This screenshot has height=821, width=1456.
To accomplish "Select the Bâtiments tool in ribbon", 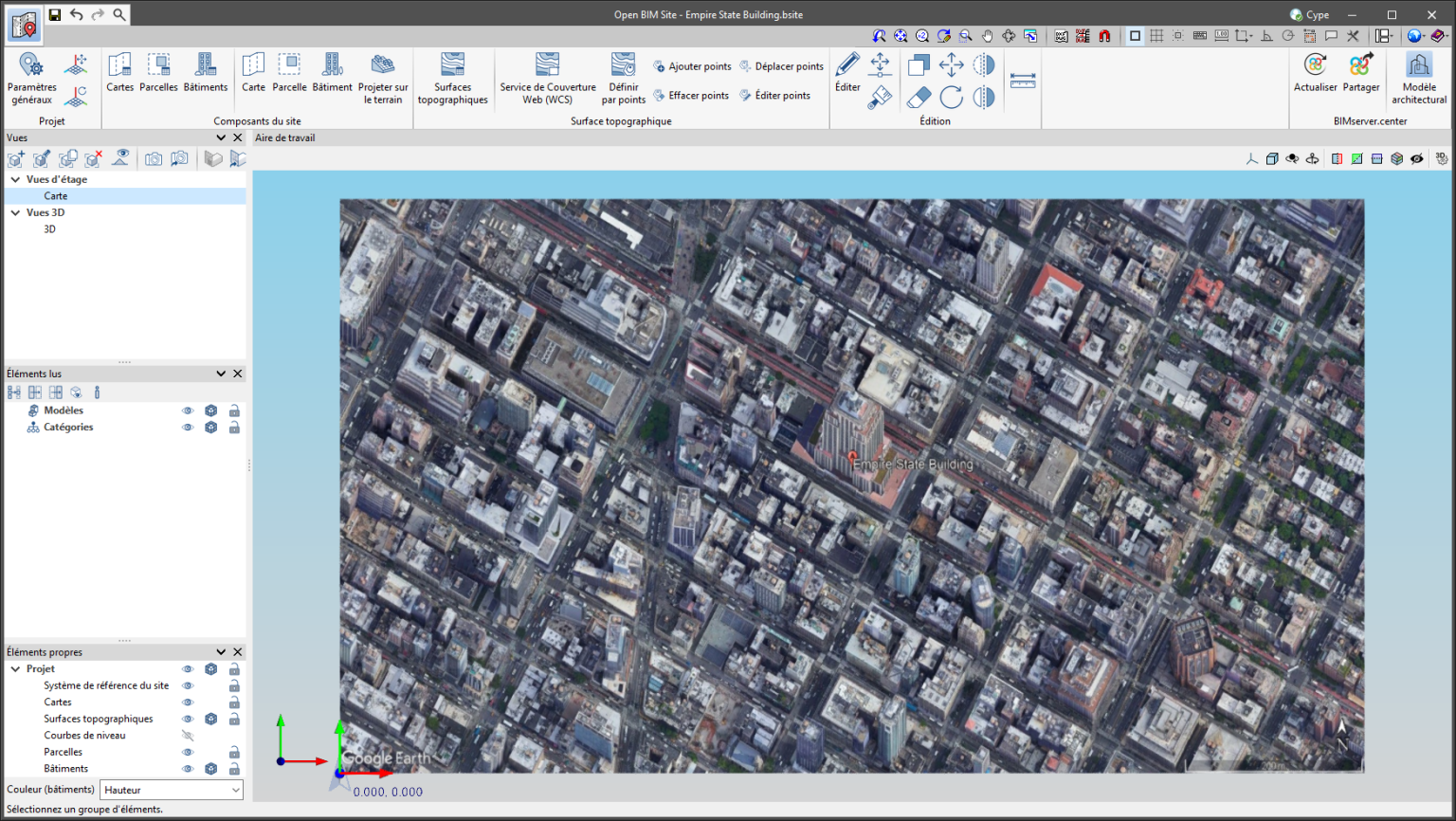I will coord(205,72).
